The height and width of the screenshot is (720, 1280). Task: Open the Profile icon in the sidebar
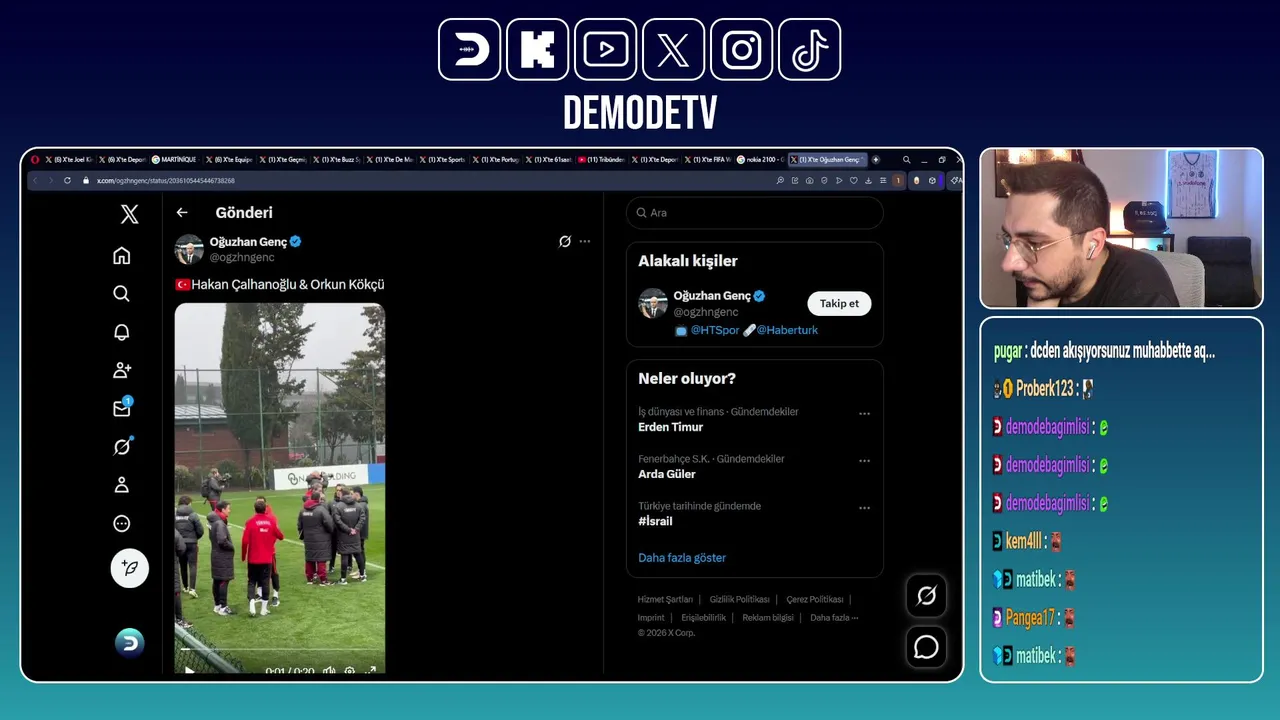(121, 485)
